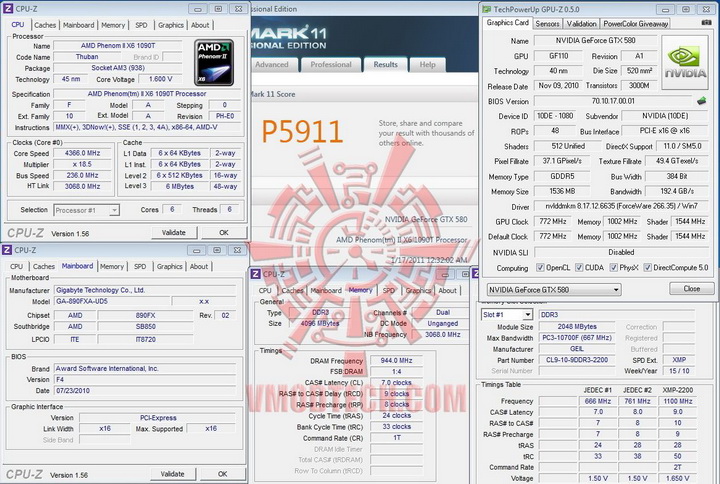Screen dimensions: 720x484
Task: Select About tab in Memory CPU-Z window
Action: (x=447, y=291)
